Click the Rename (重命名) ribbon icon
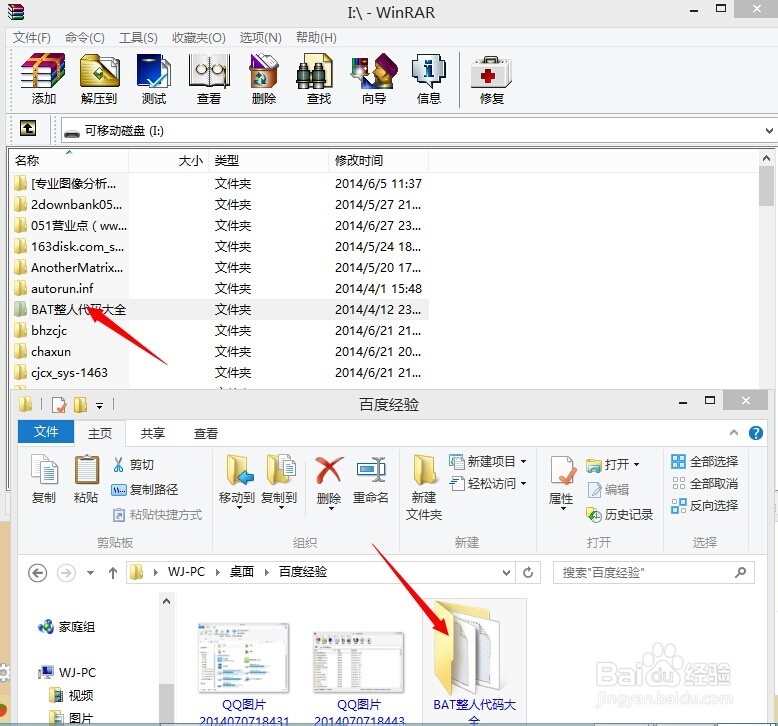 [371, 479]
